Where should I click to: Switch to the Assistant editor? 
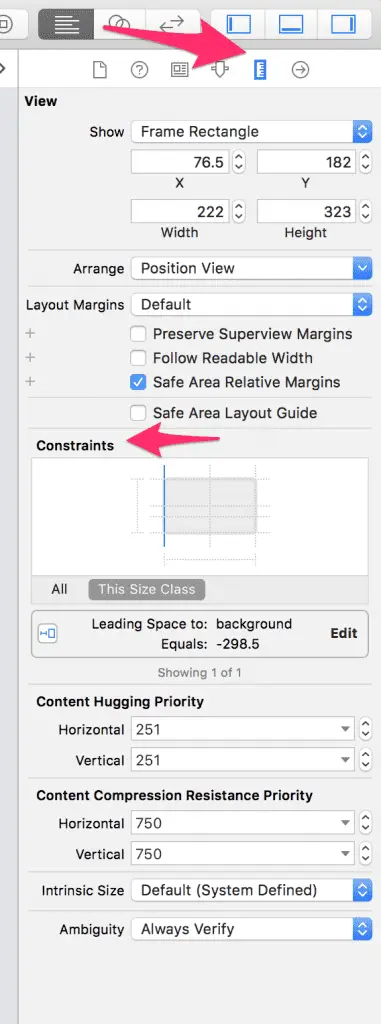coord(120,24)
